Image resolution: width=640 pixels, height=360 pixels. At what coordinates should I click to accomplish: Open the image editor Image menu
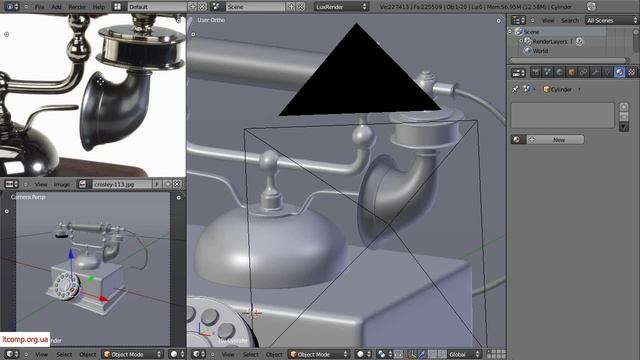click(x=62, y=184)
